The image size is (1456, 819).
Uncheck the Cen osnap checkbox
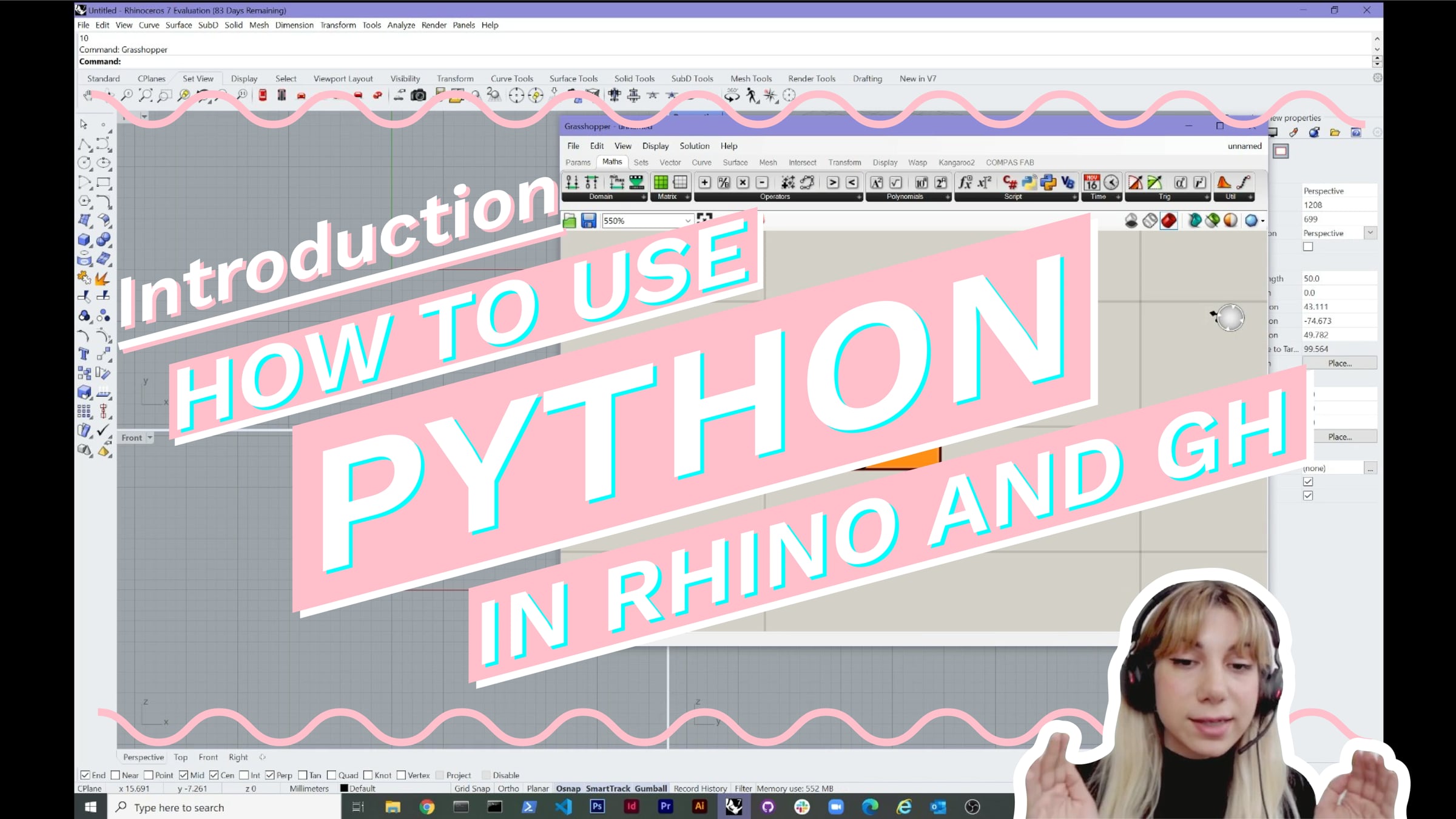coord(214,775)
